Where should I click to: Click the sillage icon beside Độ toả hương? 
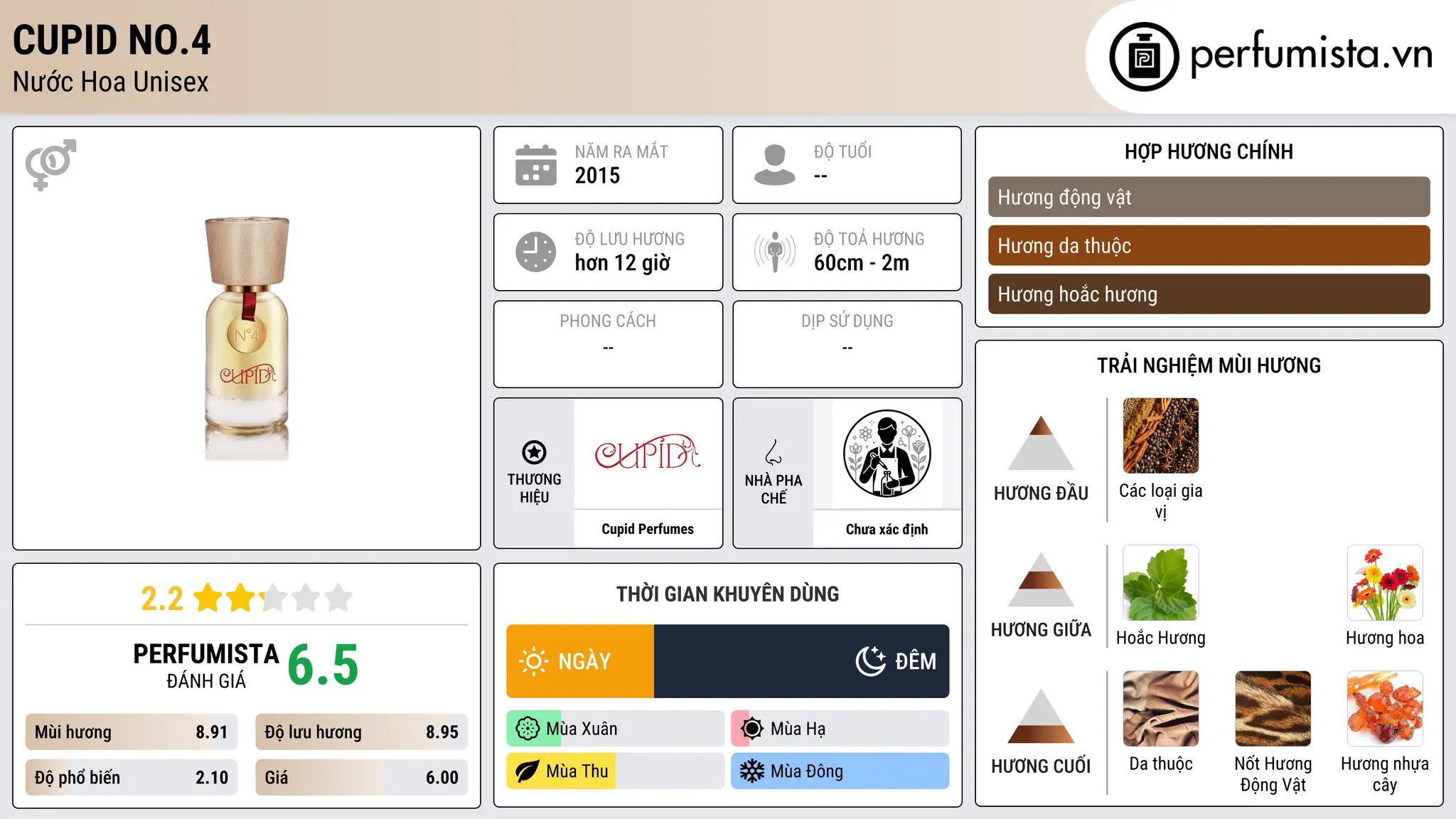point(775,252)
